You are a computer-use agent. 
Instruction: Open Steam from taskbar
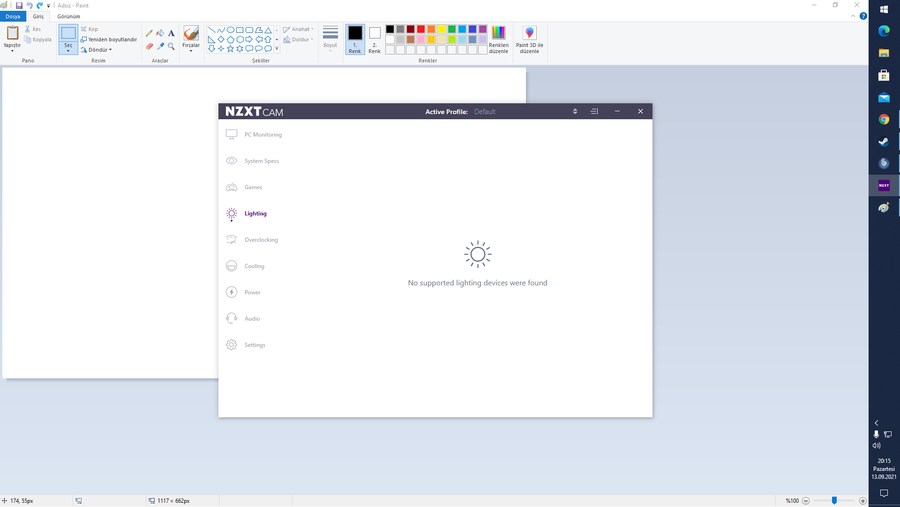point(884,141)
